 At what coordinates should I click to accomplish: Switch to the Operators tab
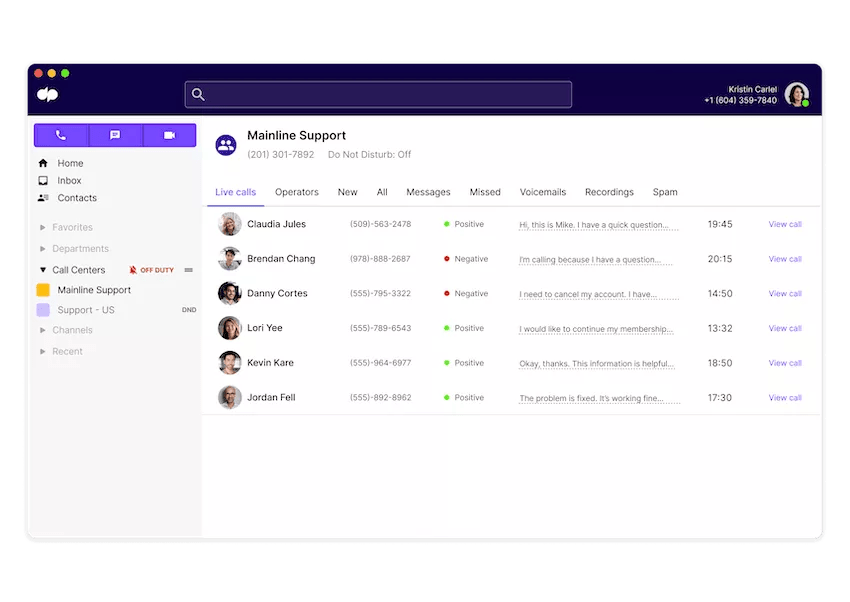coord(297,192)
